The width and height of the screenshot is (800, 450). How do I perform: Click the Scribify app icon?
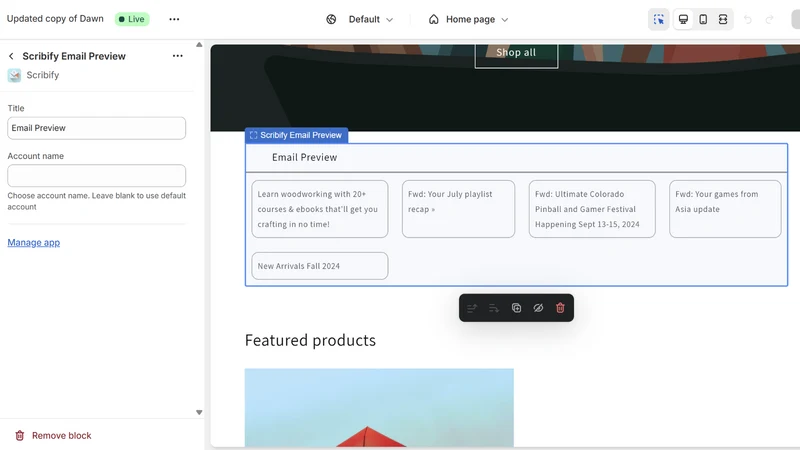click(14, 76)
